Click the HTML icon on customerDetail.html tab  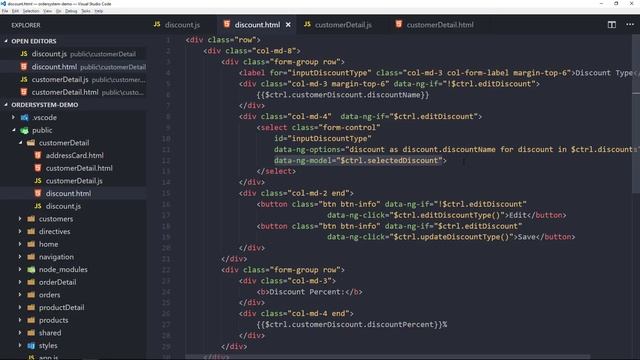(399, 24)
